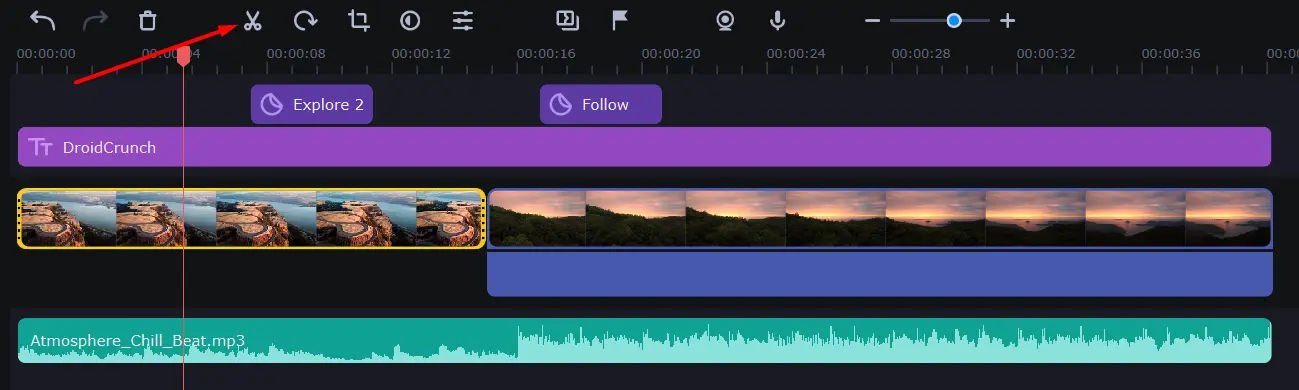Select the Crop tool icon
This screenshot has height=390, width=1299.
point(358,20)
